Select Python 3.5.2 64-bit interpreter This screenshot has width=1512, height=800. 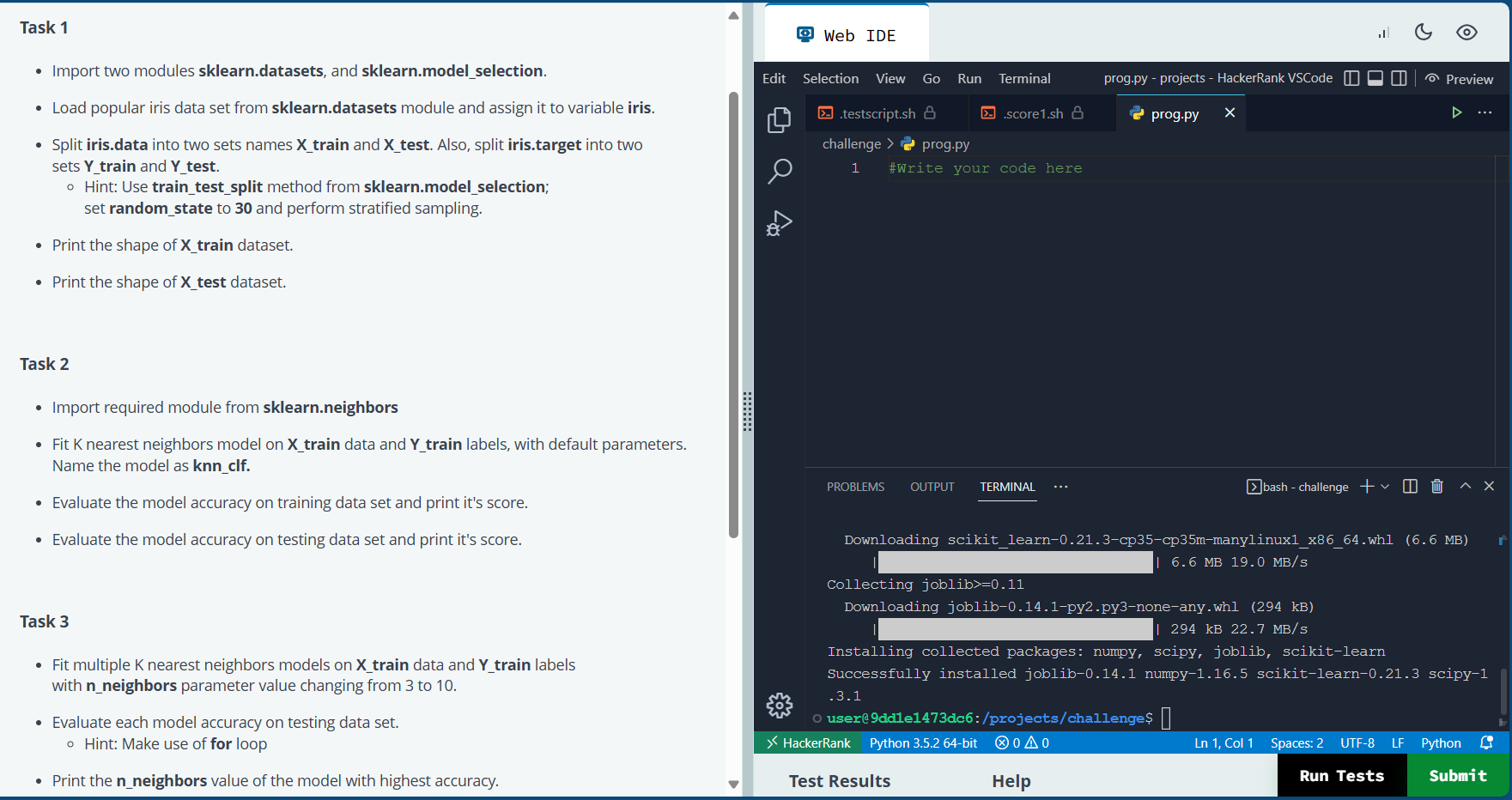(x=923, y=742)
